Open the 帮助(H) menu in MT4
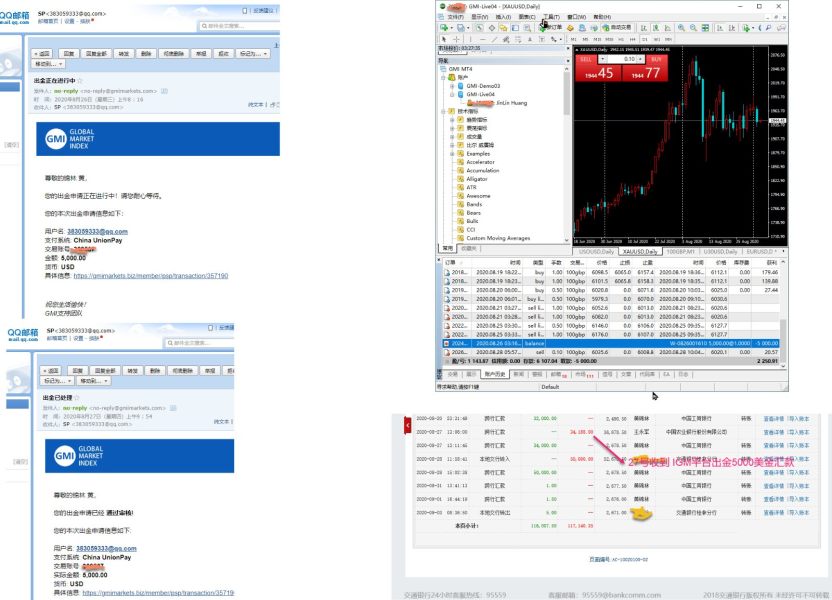 [602, 17]
